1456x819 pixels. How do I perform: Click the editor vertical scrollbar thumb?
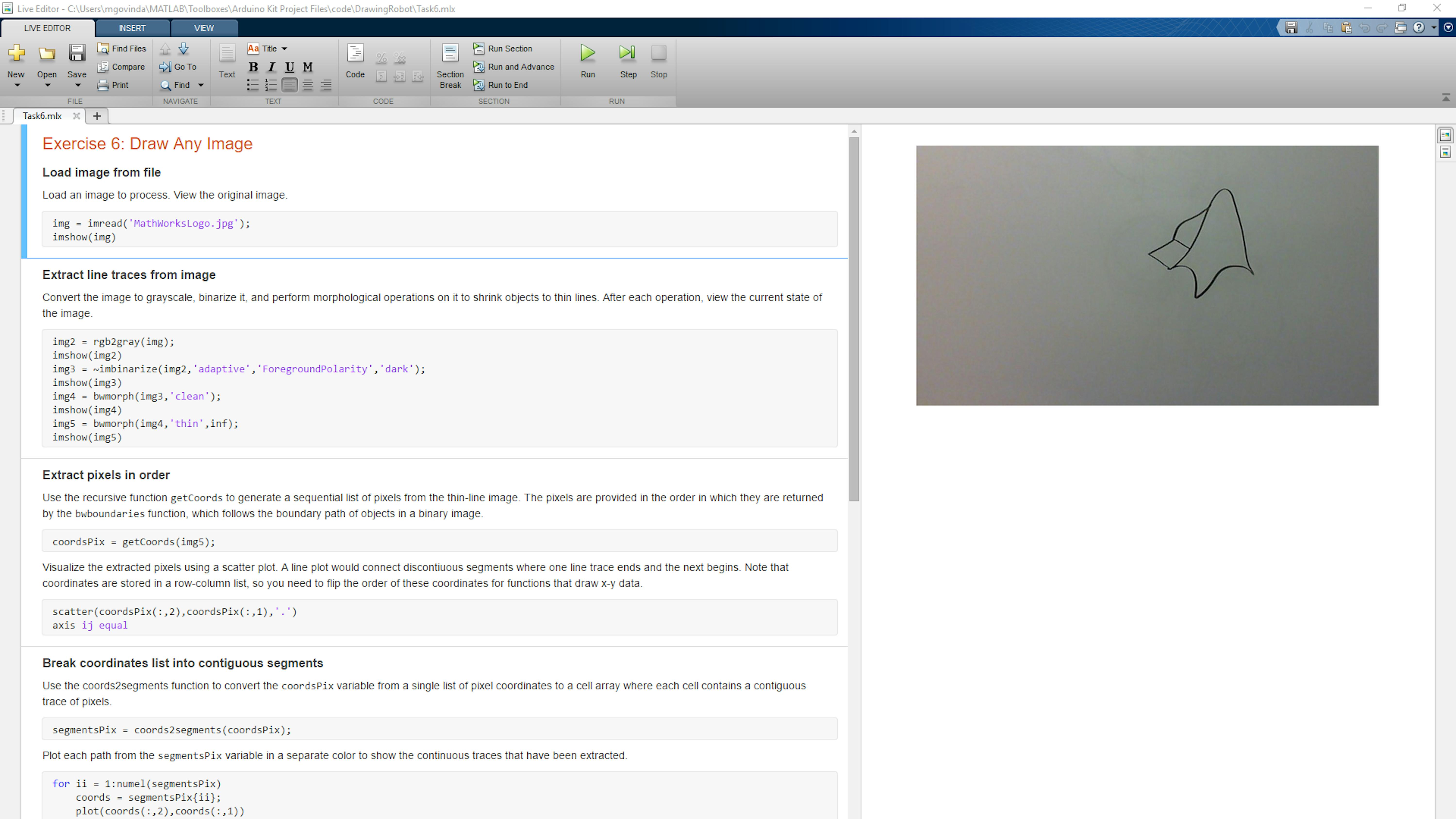pyautogui.click(x=854, y=319)
